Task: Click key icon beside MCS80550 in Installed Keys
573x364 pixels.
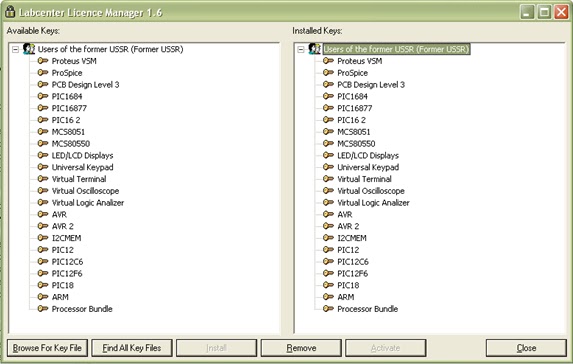Action: (x=328, y=143)
